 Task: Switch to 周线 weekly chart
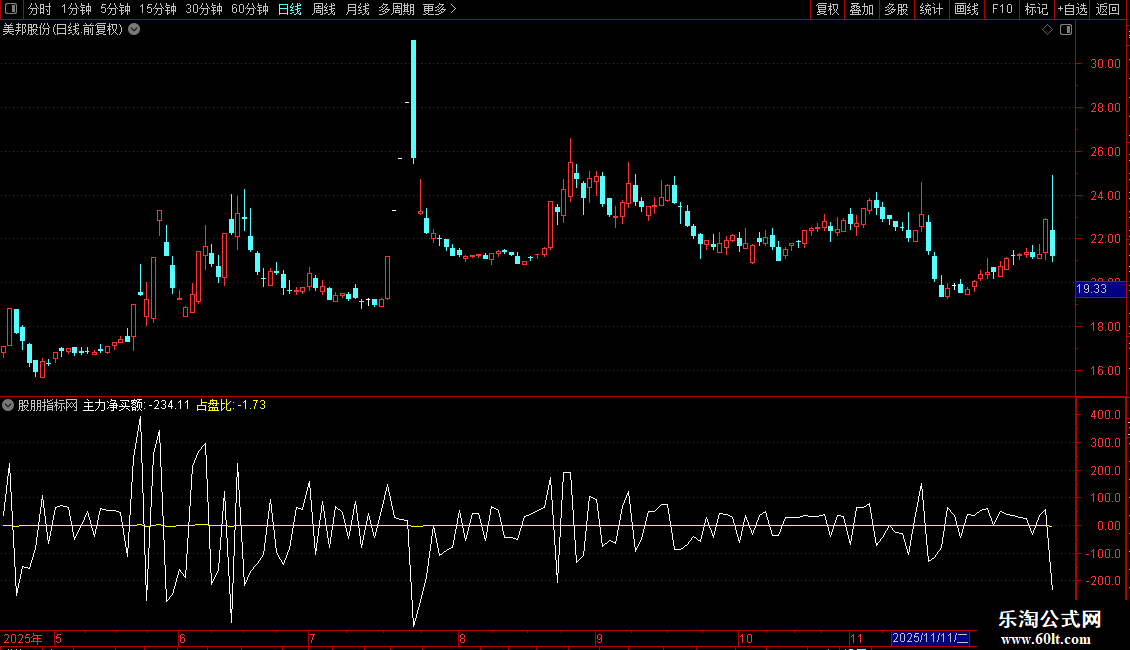click(x=324, y=9)
